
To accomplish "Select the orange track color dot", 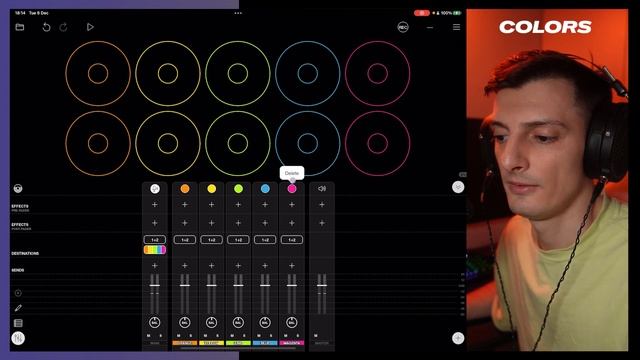I will pos(185,189).
